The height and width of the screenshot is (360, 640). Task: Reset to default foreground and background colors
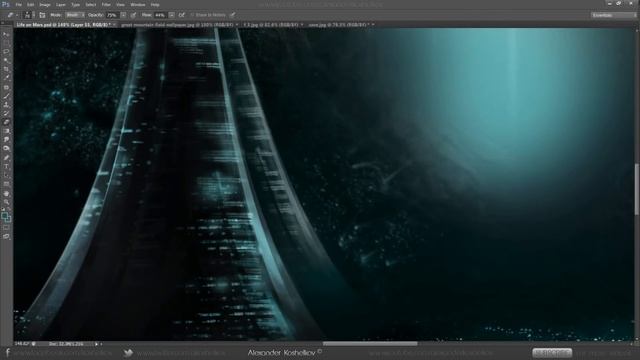(x=3, y=209)
